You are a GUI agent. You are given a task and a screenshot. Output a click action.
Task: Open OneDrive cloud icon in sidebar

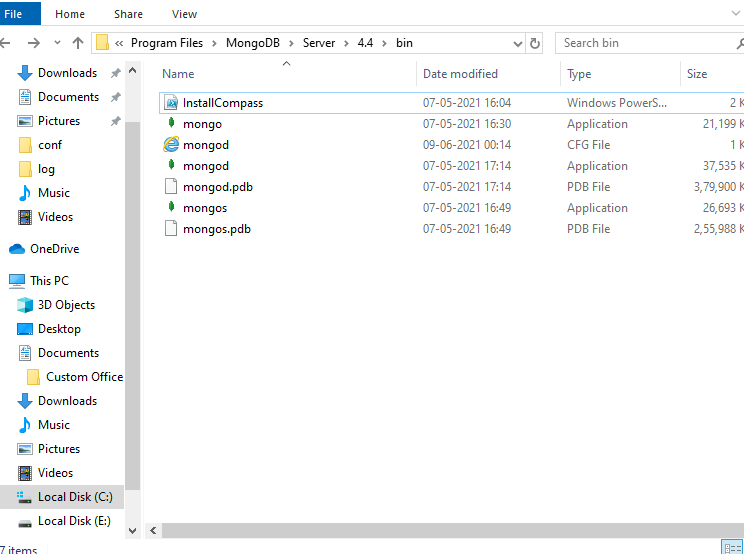point(17,249)
